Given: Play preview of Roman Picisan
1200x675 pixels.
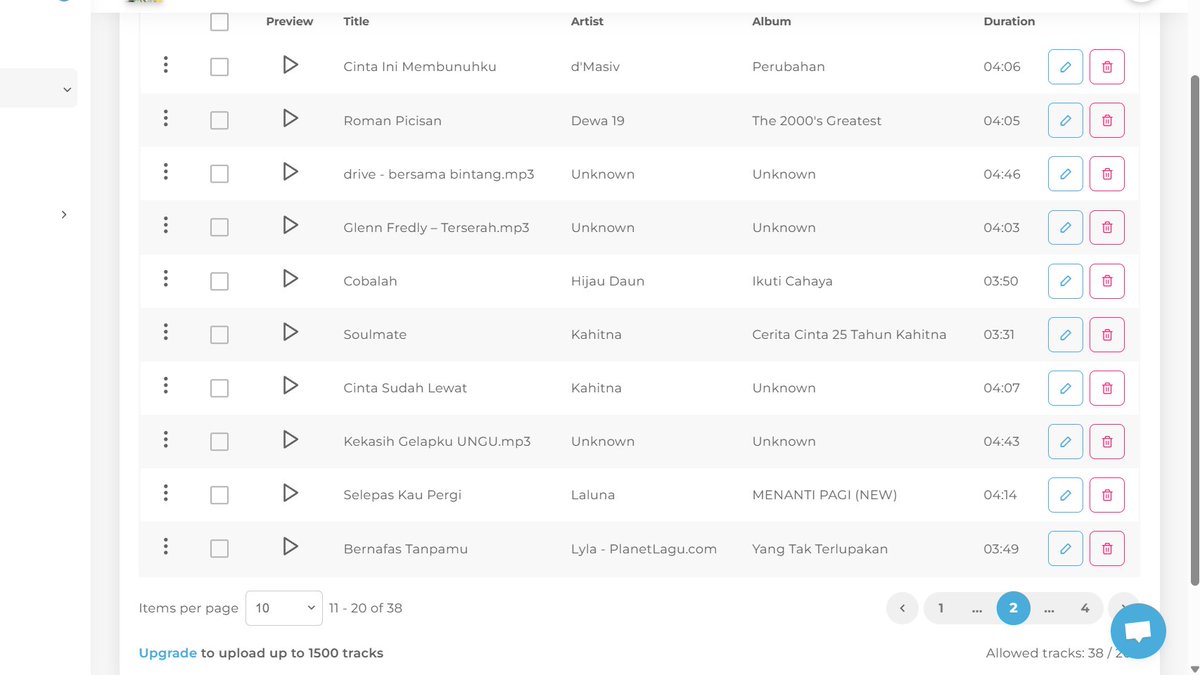Looking at the screenshot, I should point(290,119).
